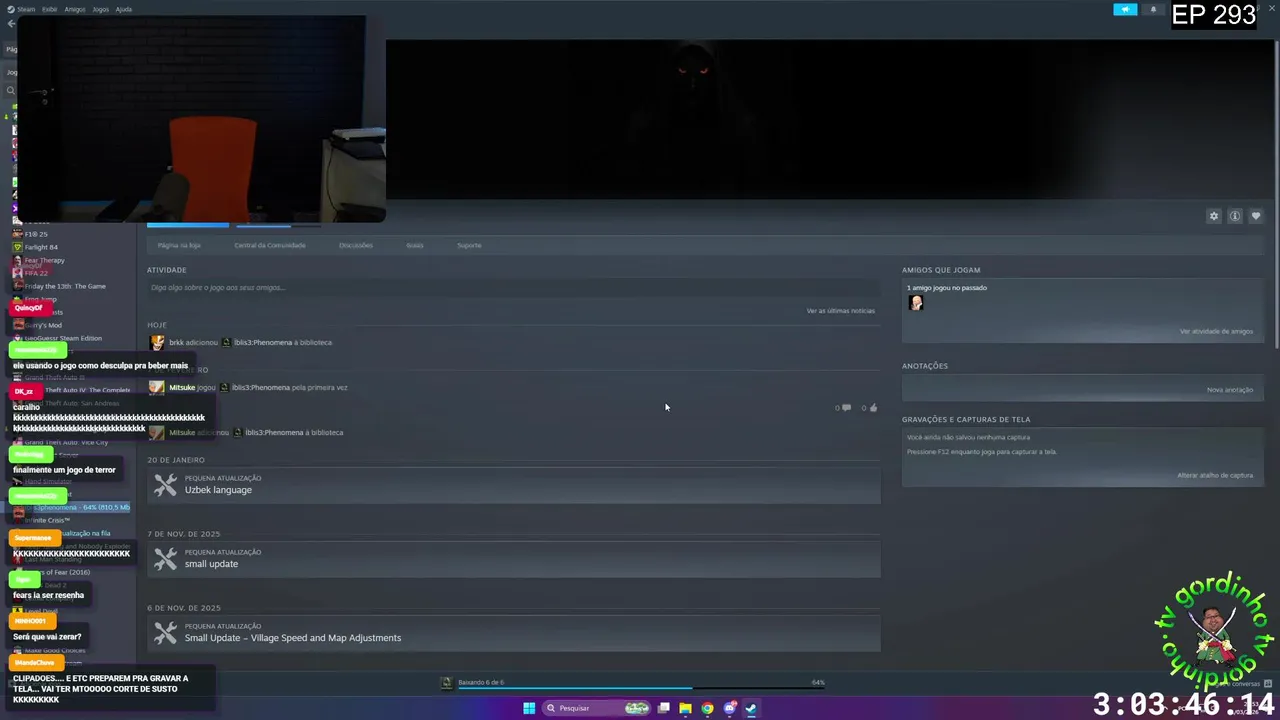The width and height of the screenshot is (1280, 720).
Task: Select Friday the 13th: The Game
Action: coord(65,286)
